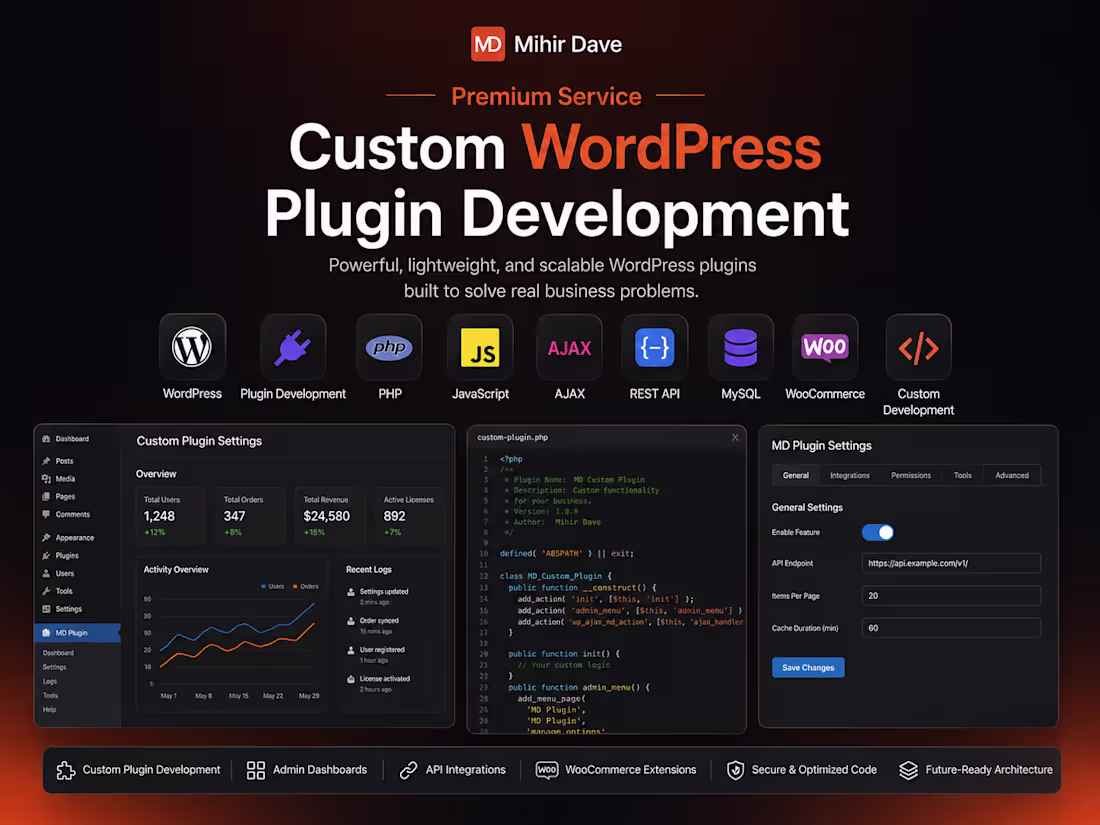Viewport: 1100px width, 825px height.
Task: Click the purple plug Plugin Development icon
Action: [293, 348]
